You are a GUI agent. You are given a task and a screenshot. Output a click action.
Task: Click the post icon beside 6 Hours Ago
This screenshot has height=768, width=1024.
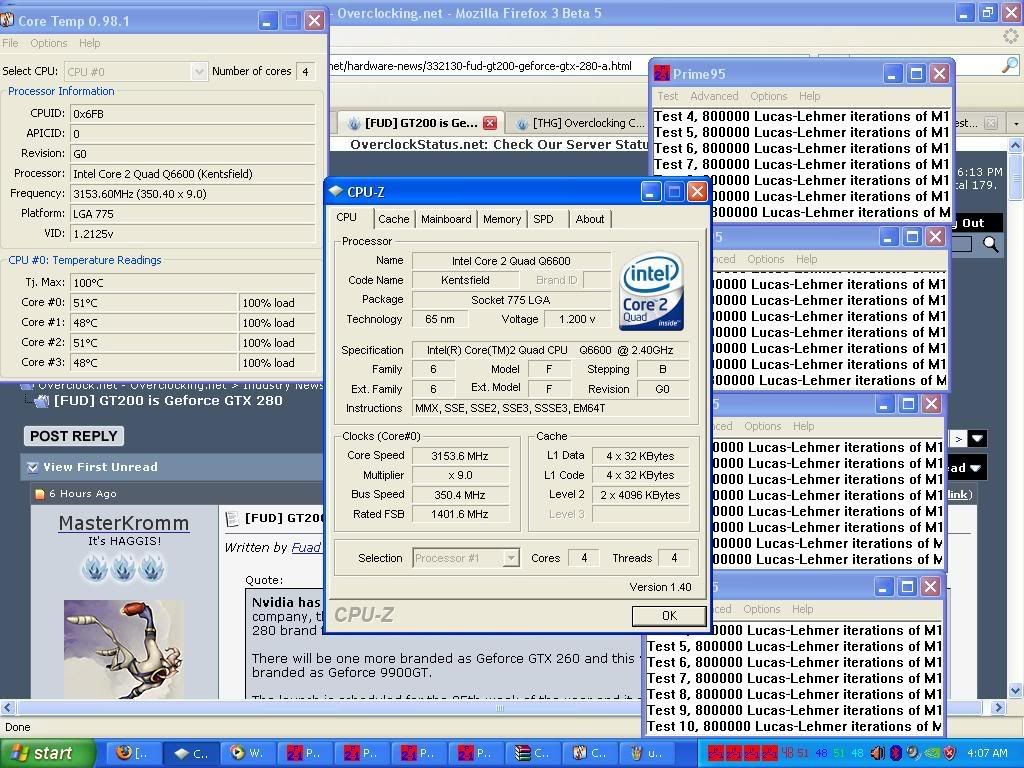(x=40, y=494)
